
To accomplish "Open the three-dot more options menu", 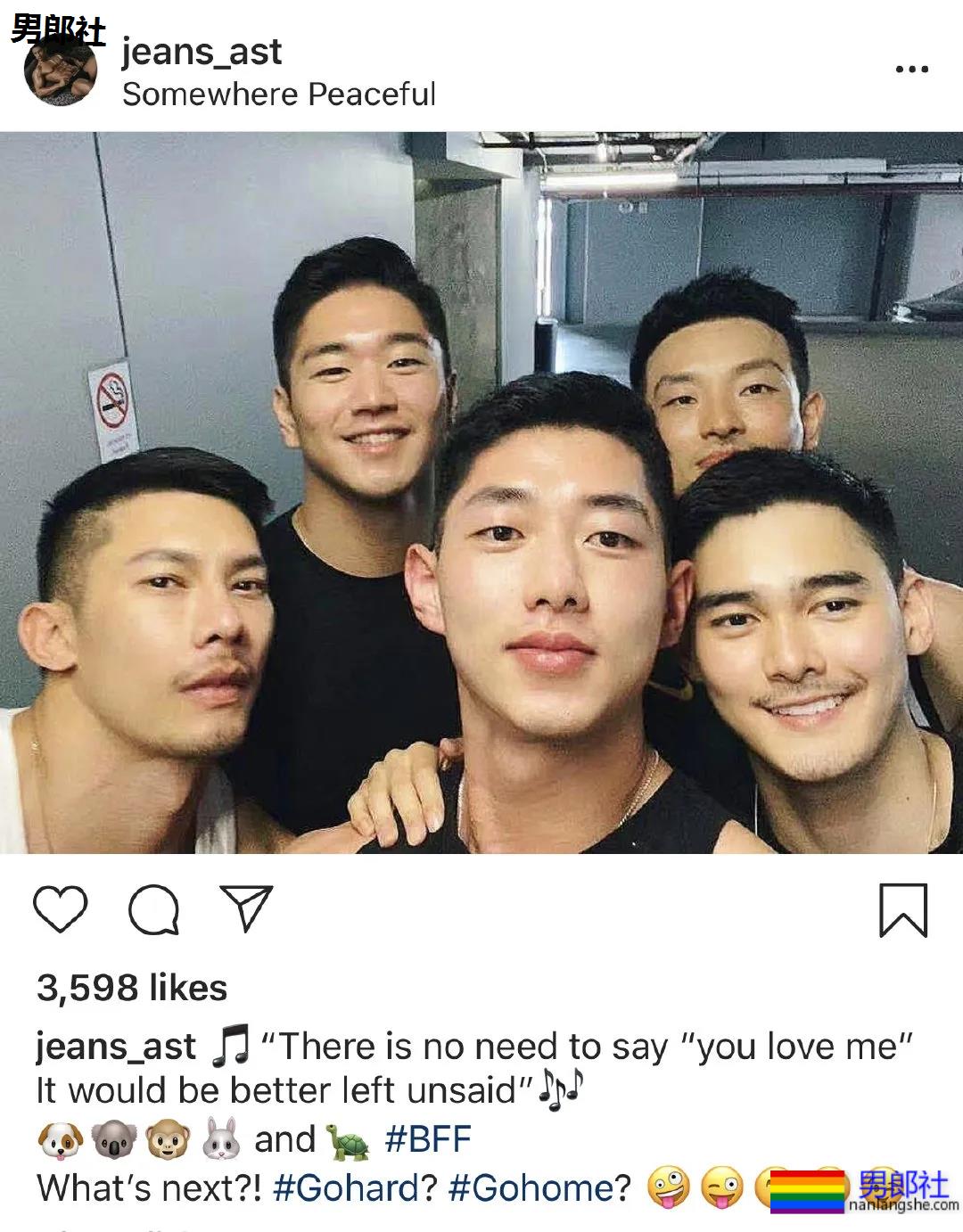I will point(911,69).
